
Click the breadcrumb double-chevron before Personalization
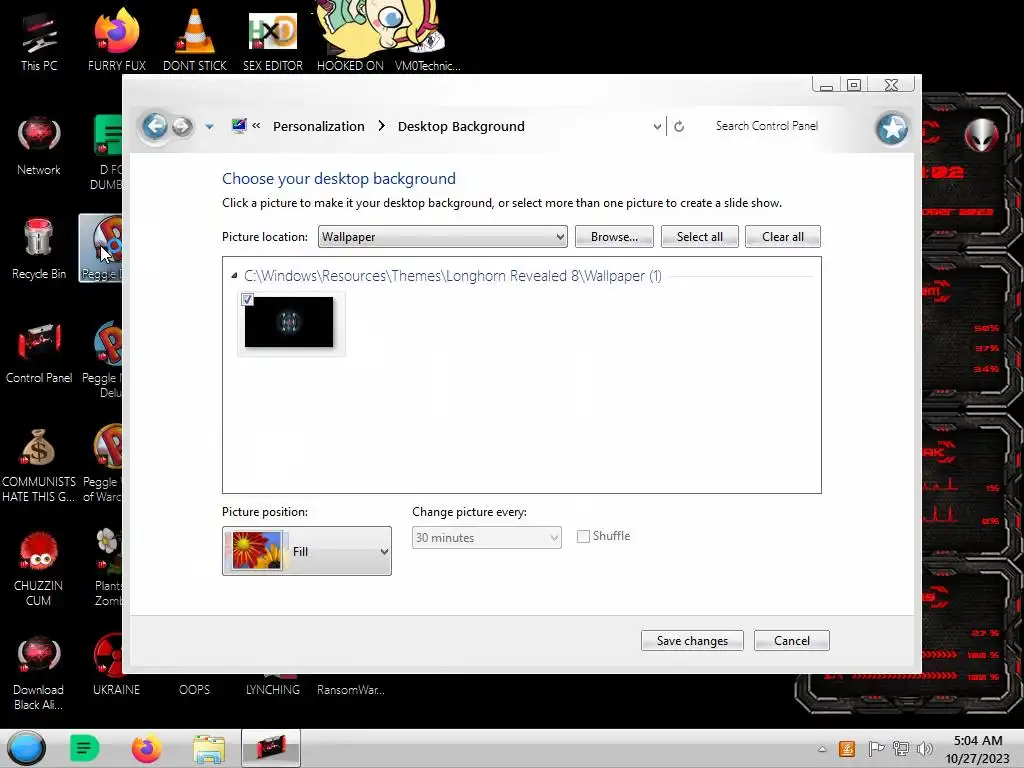(x=257, y=125)
